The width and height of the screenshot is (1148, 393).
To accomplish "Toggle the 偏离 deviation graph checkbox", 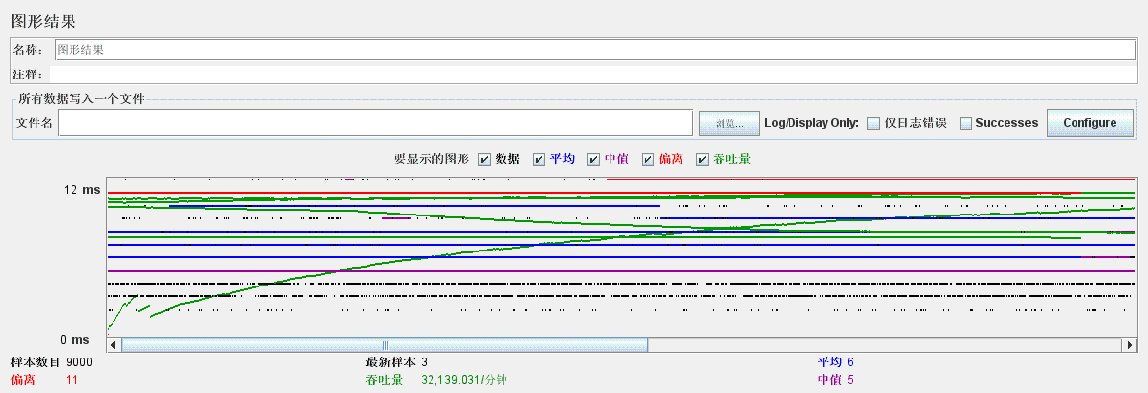I will click(x=648, y=160).
